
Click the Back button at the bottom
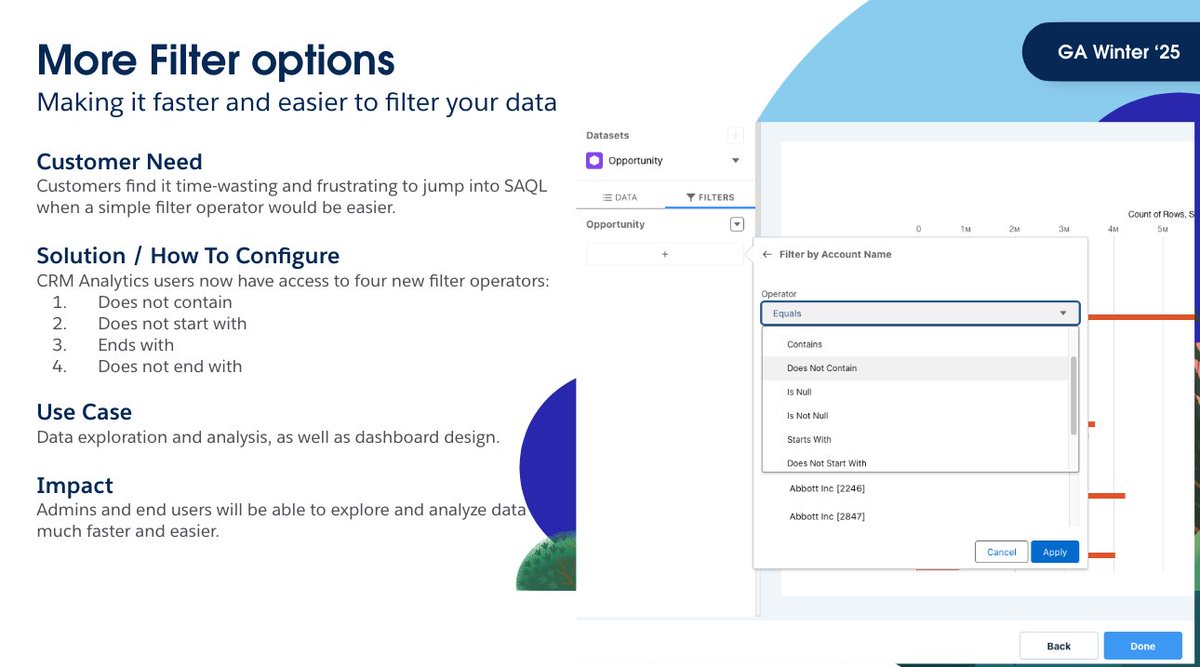click(1059, 646)
